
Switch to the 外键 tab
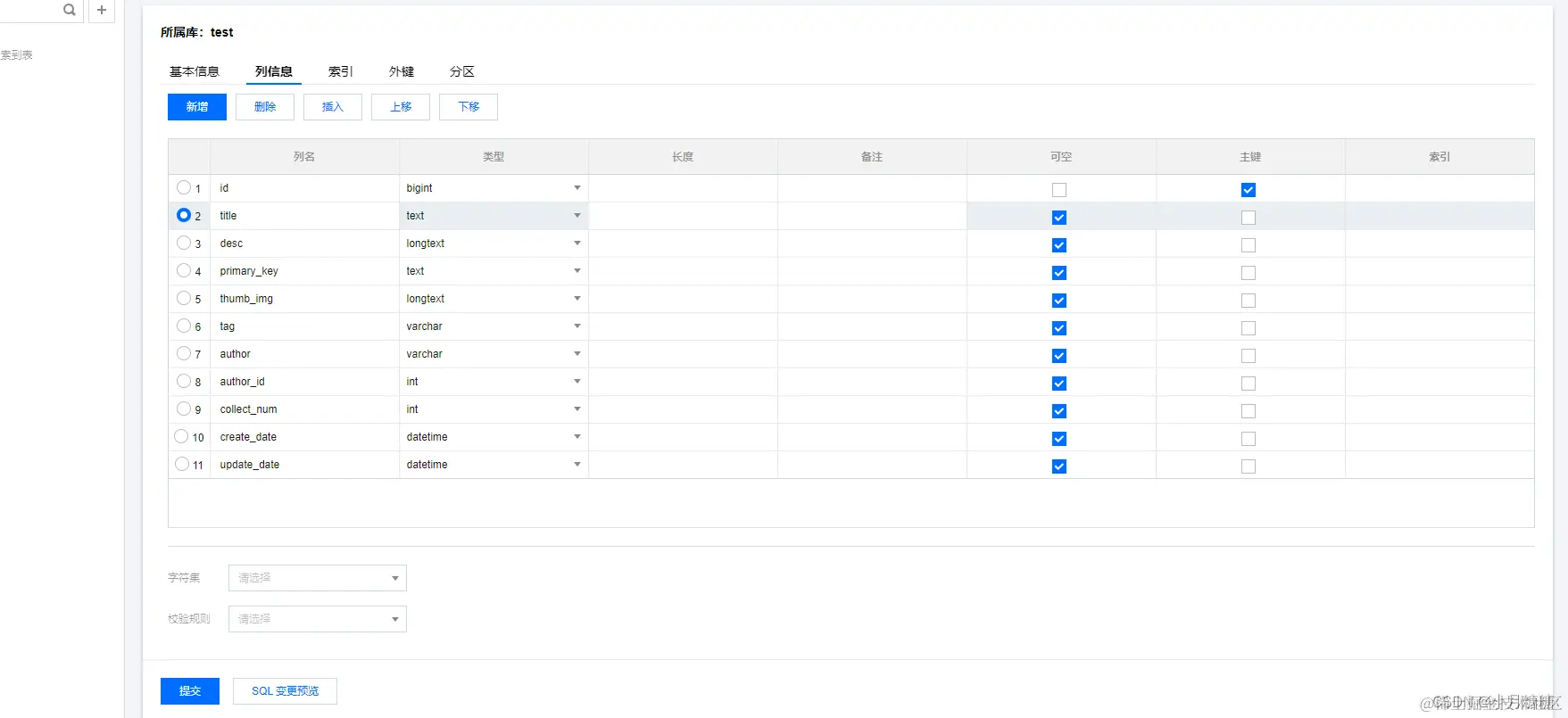point(402,71)
